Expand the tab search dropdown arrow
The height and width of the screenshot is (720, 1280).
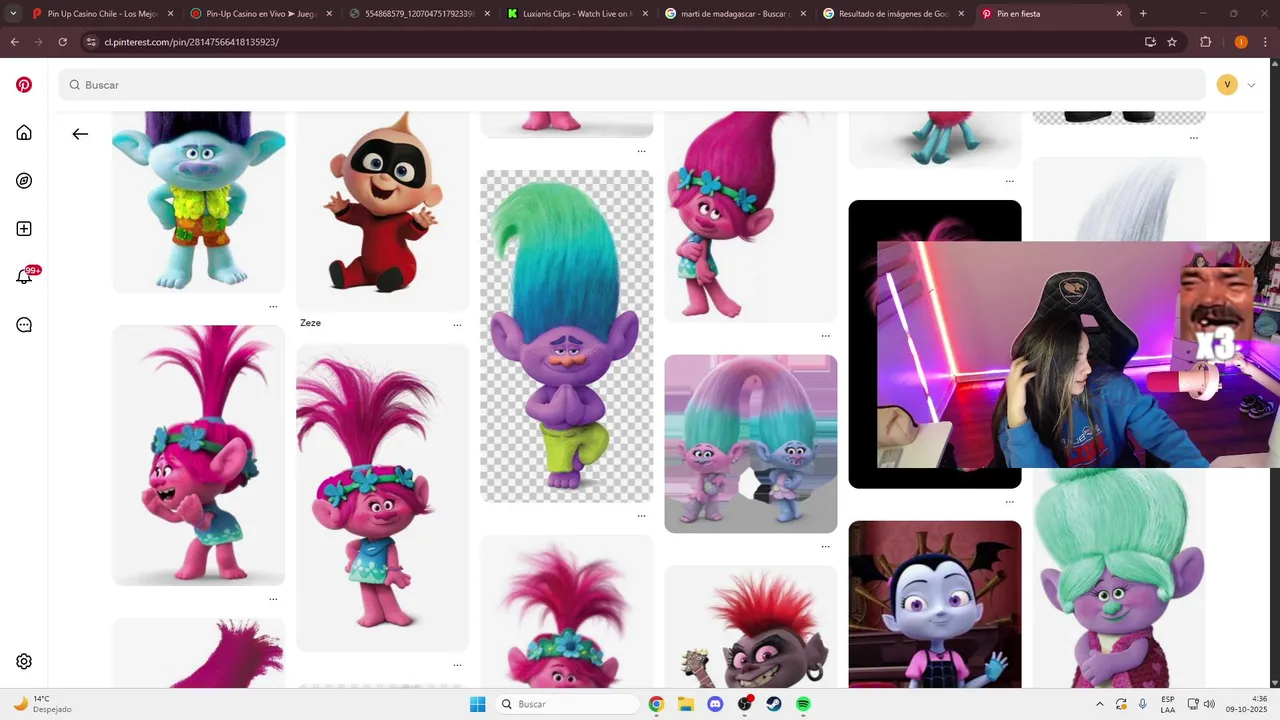pyautogui.click(x=13, y=14)
